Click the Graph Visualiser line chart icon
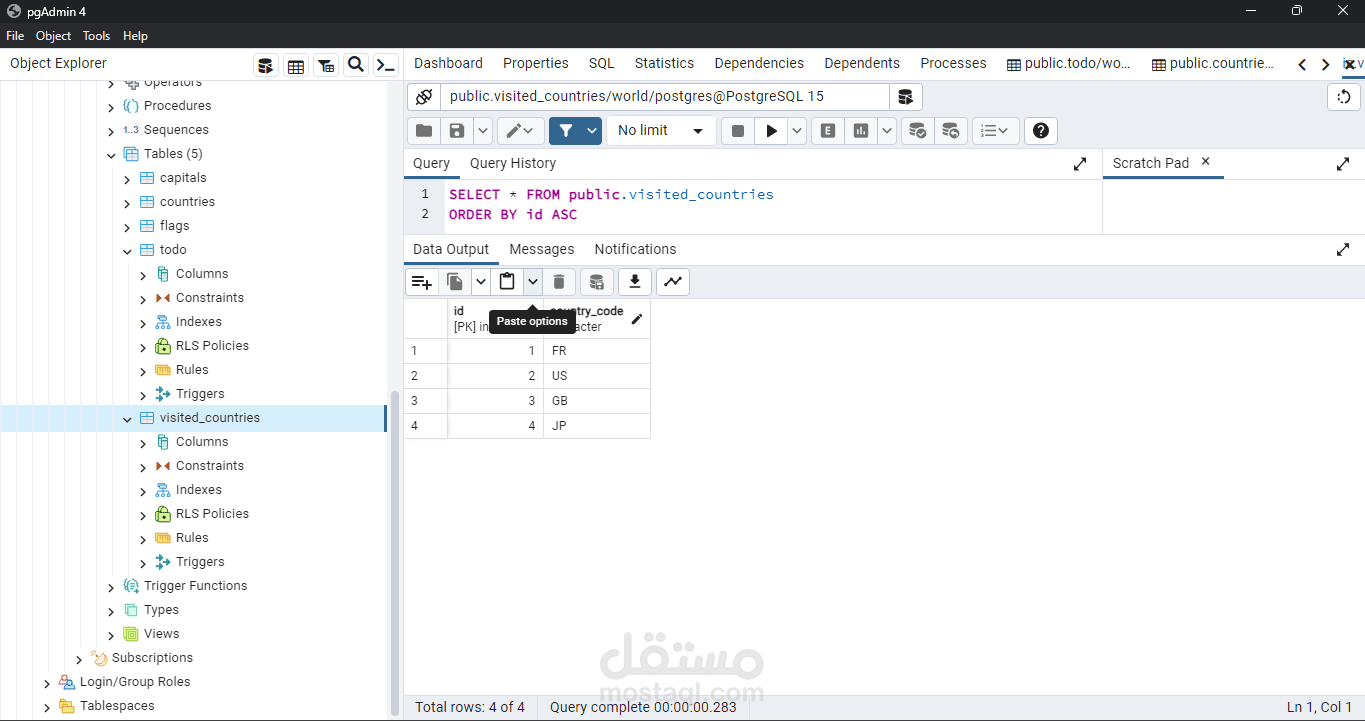The height and width of the screenshot is (721, 1365). [673, 282]
